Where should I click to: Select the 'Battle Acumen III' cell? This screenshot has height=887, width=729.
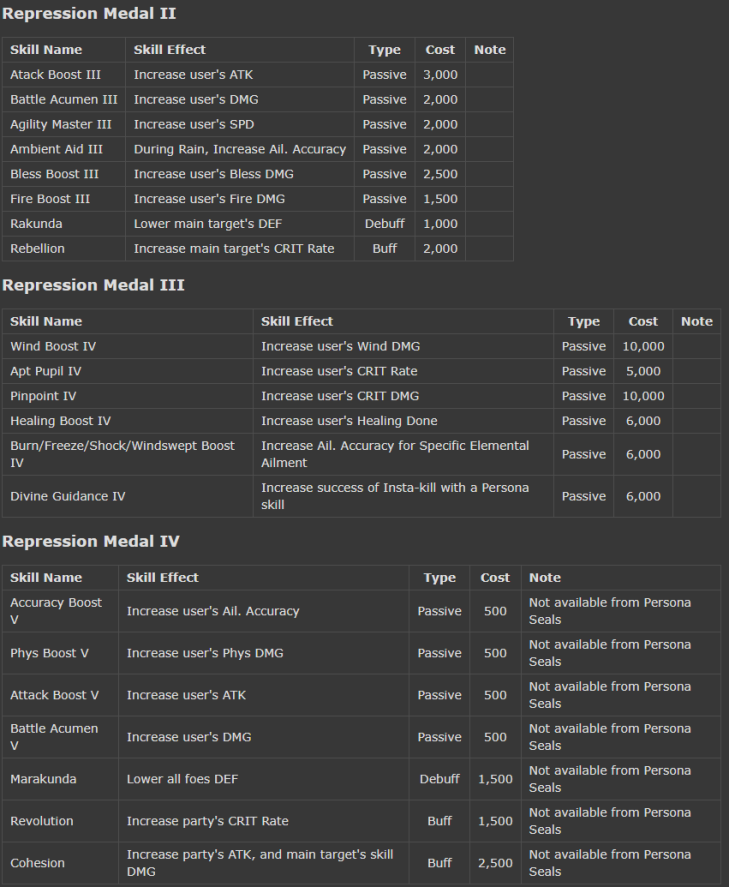pos(64,100)
